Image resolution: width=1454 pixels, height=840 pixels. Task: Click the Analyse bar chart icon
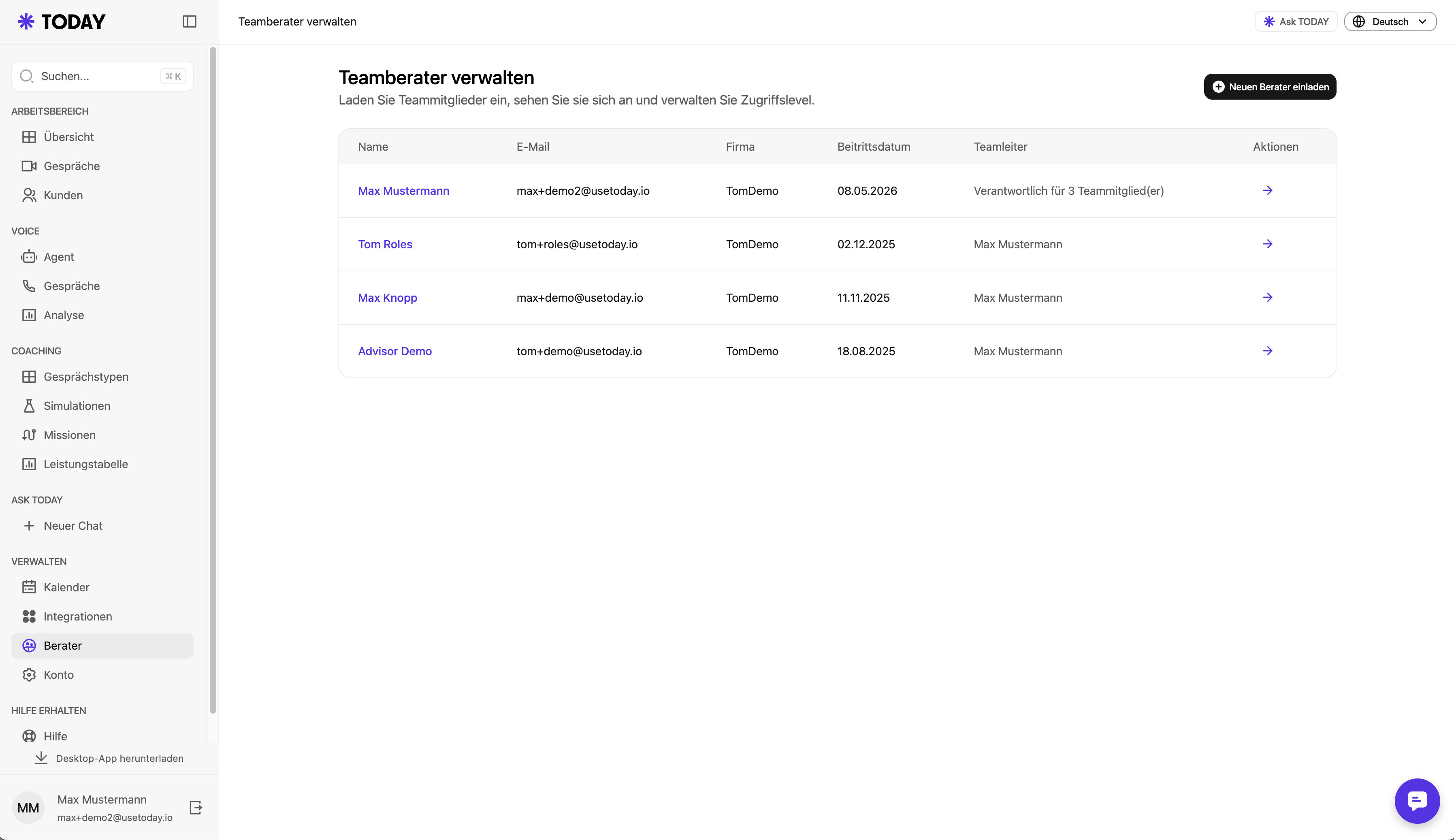pos(29,315)
